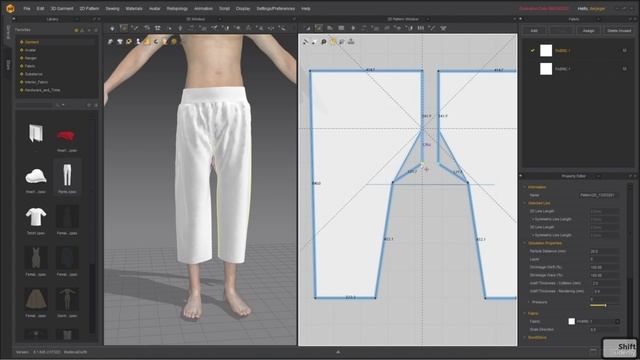Screen dimensions: 640x360
Task: Click the play-shaped arrow icon in 2D toolbar
Action: [x=353, y=28]
